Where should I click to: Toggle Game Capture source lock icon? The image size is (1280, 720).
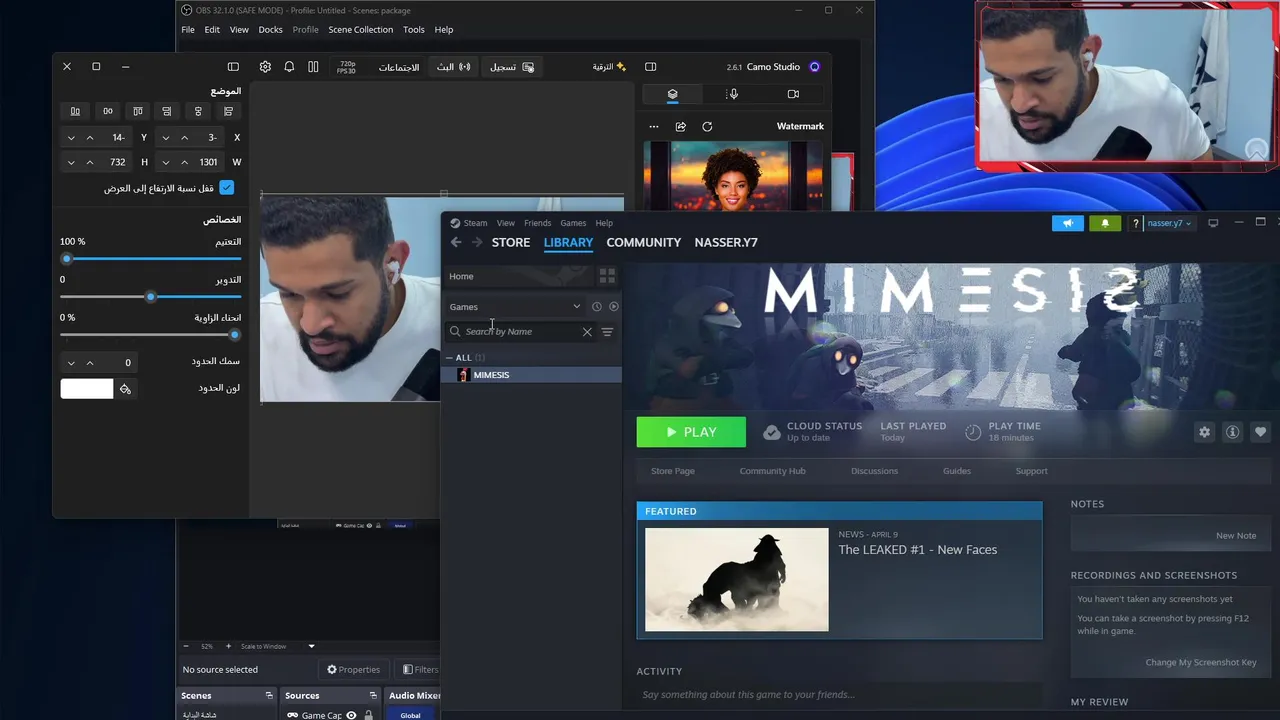coord(369,715)
